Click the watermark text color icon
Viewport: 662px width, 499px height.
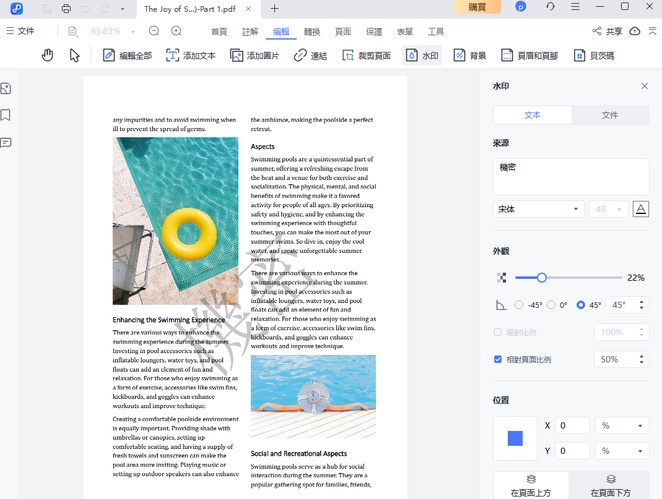click(641, 209)
